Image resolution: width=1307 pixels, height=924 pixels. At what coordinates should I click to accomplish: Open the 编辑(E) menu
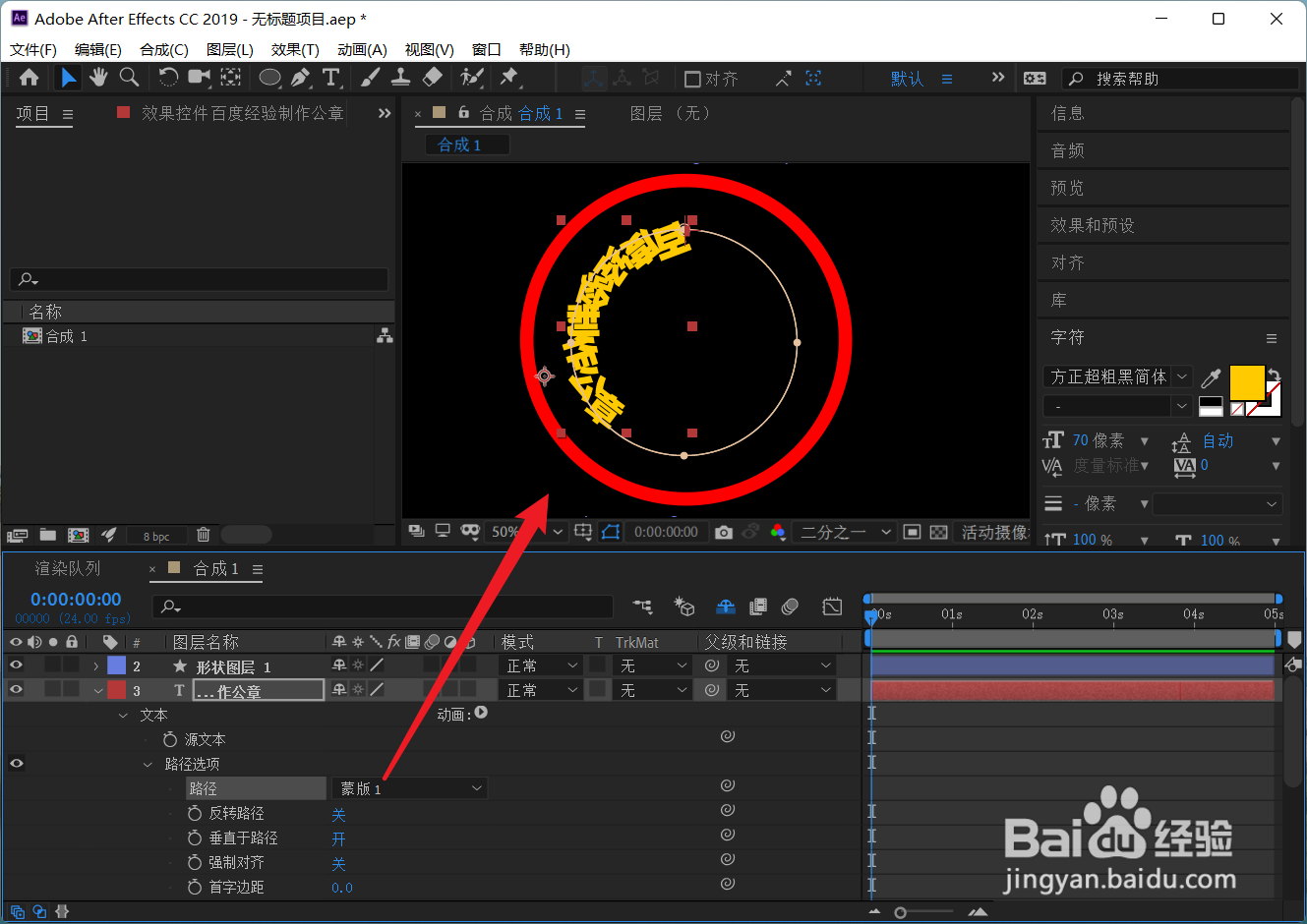pos(98,49)
